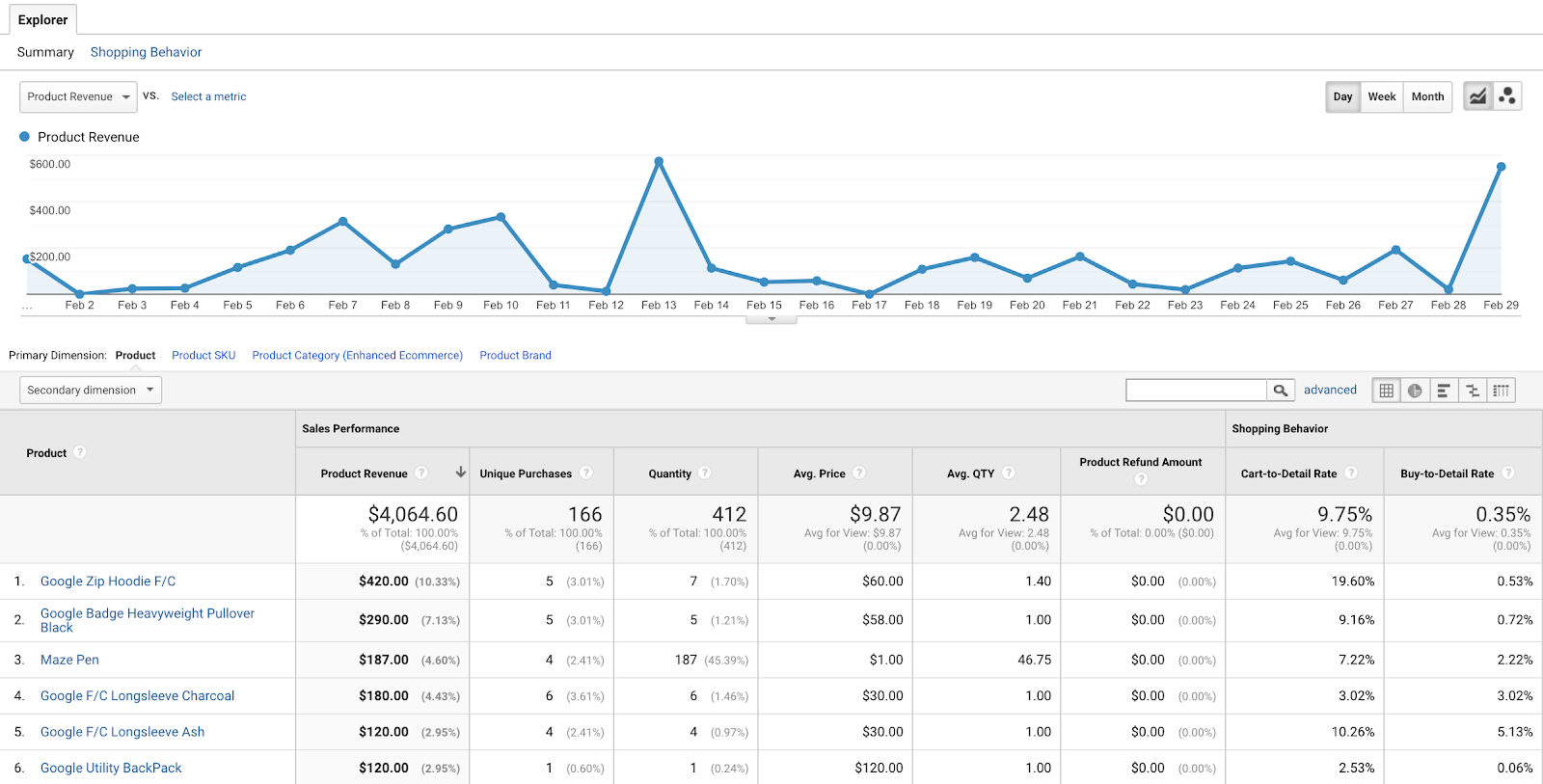The width and height of the screenshot is (1543, 784).
Task: Switch to the Summary view
Action: [45, 52]
